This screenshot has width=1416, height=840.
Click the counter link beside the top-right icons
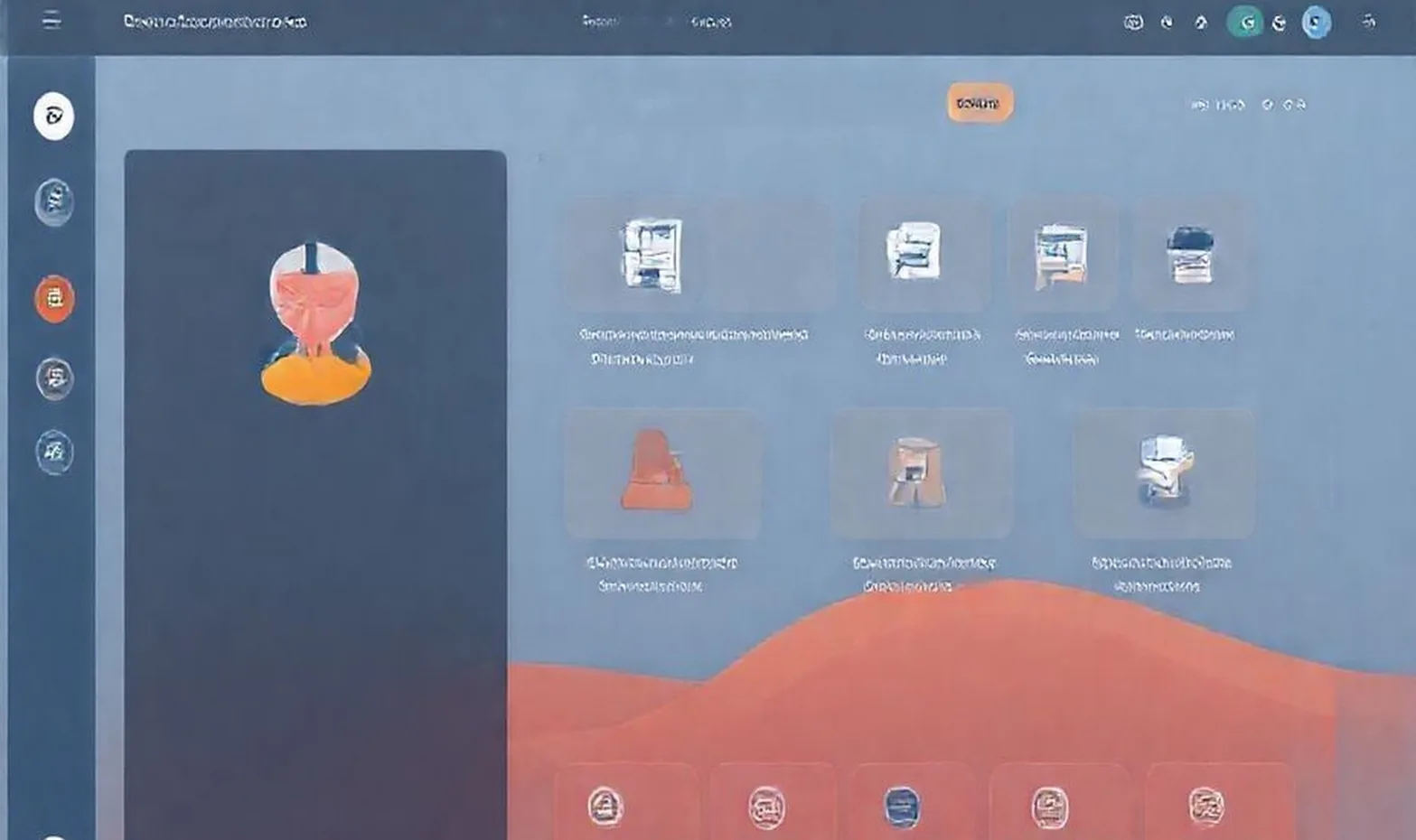[x=1231, y=105]
